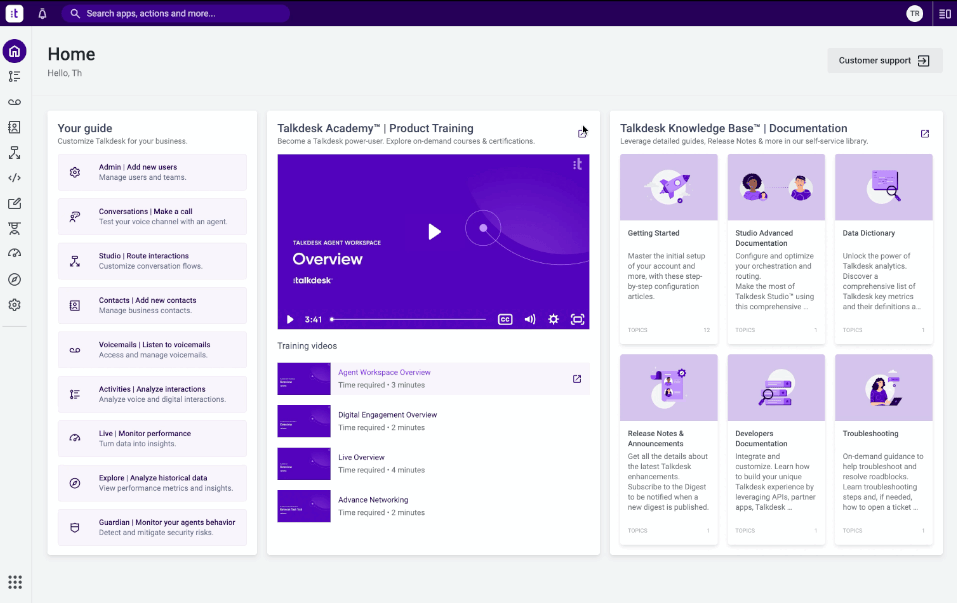Screen dimensions: 957x603
Task: Open the Data Dictionary card
Action: 884,249
